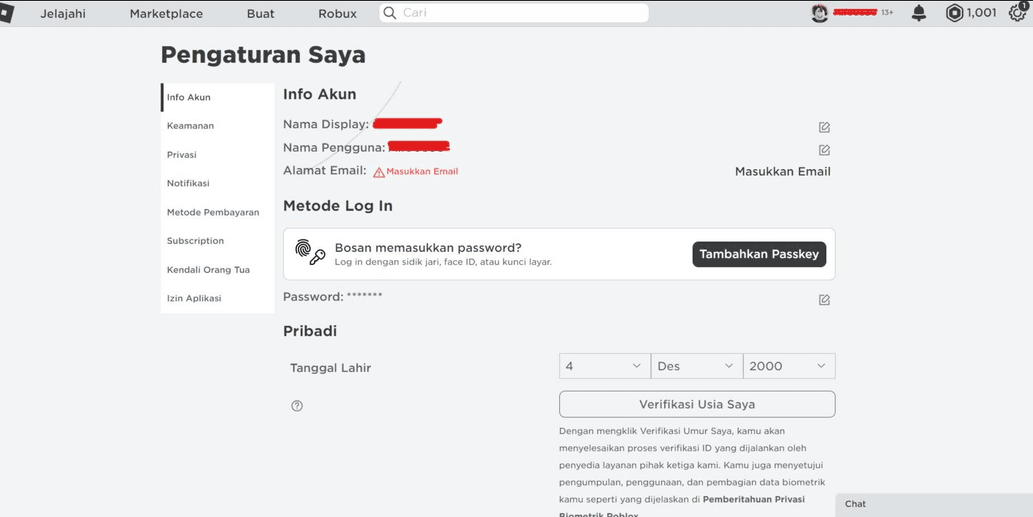Click the Bosan memasukkan password? text

[x=428, y=248]
